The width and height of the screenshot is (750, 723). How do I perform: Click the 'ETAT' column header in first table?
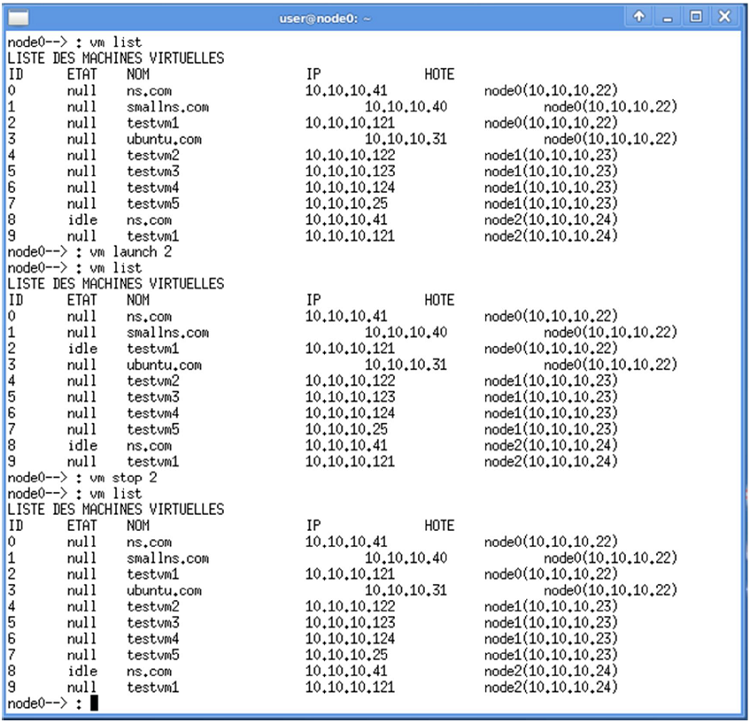pyautogui.click(x=83, y=74)
